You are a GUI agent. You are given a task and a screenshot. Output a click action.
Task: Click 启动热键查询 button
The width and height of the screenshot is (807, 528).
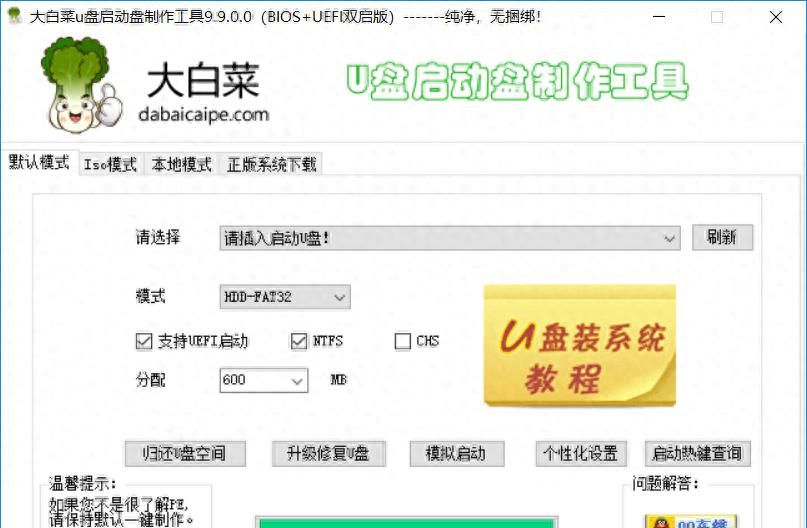pos(697,453)
